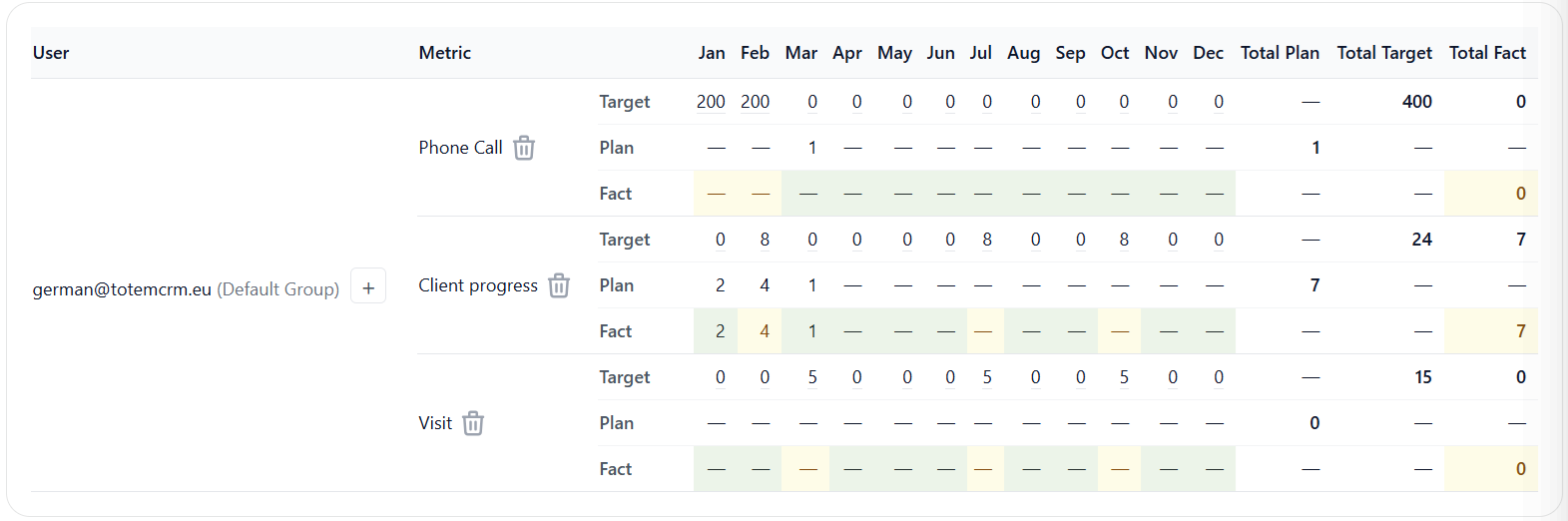
Task: Edit Phone Call target for February
Action: coord(755,102)
